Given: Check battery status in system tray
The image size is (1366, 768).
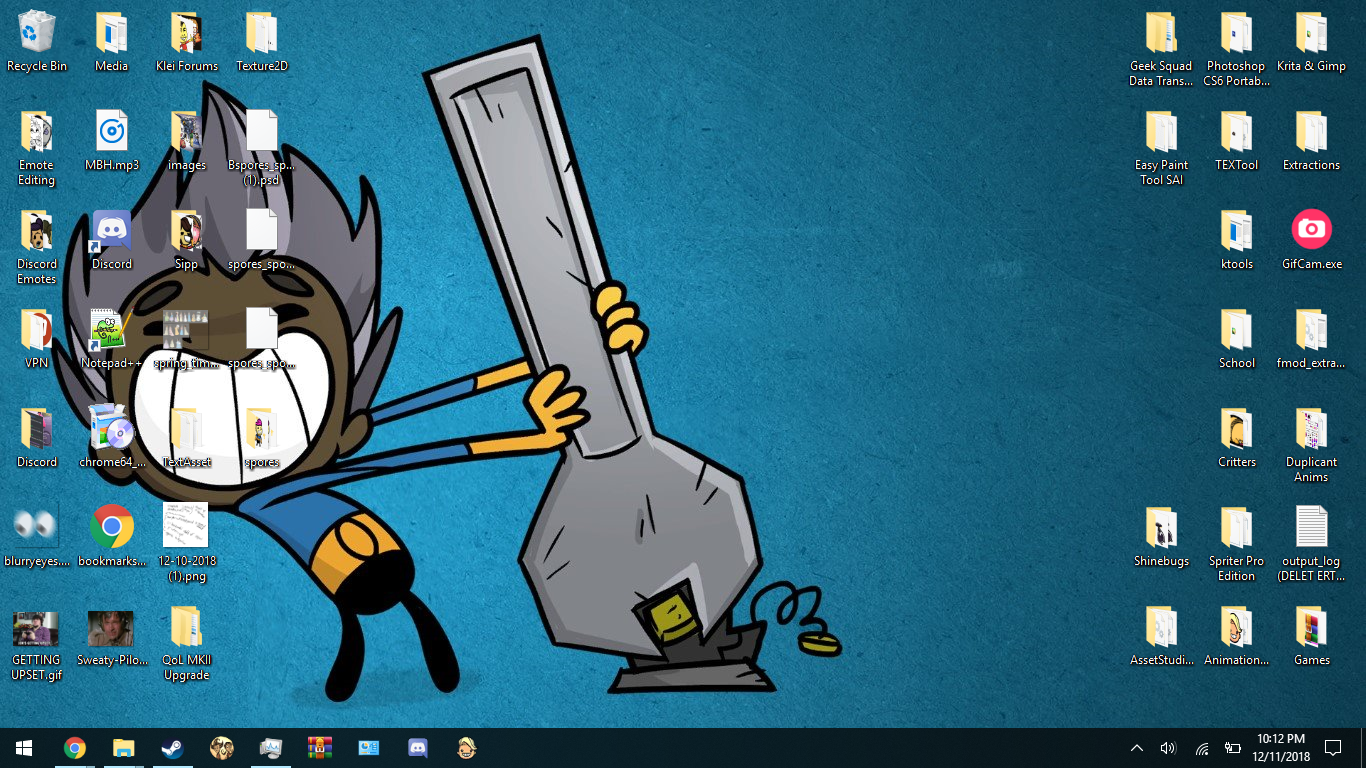Looking at the screenshot, I should pyautogui.click(x=1233, y=748).
